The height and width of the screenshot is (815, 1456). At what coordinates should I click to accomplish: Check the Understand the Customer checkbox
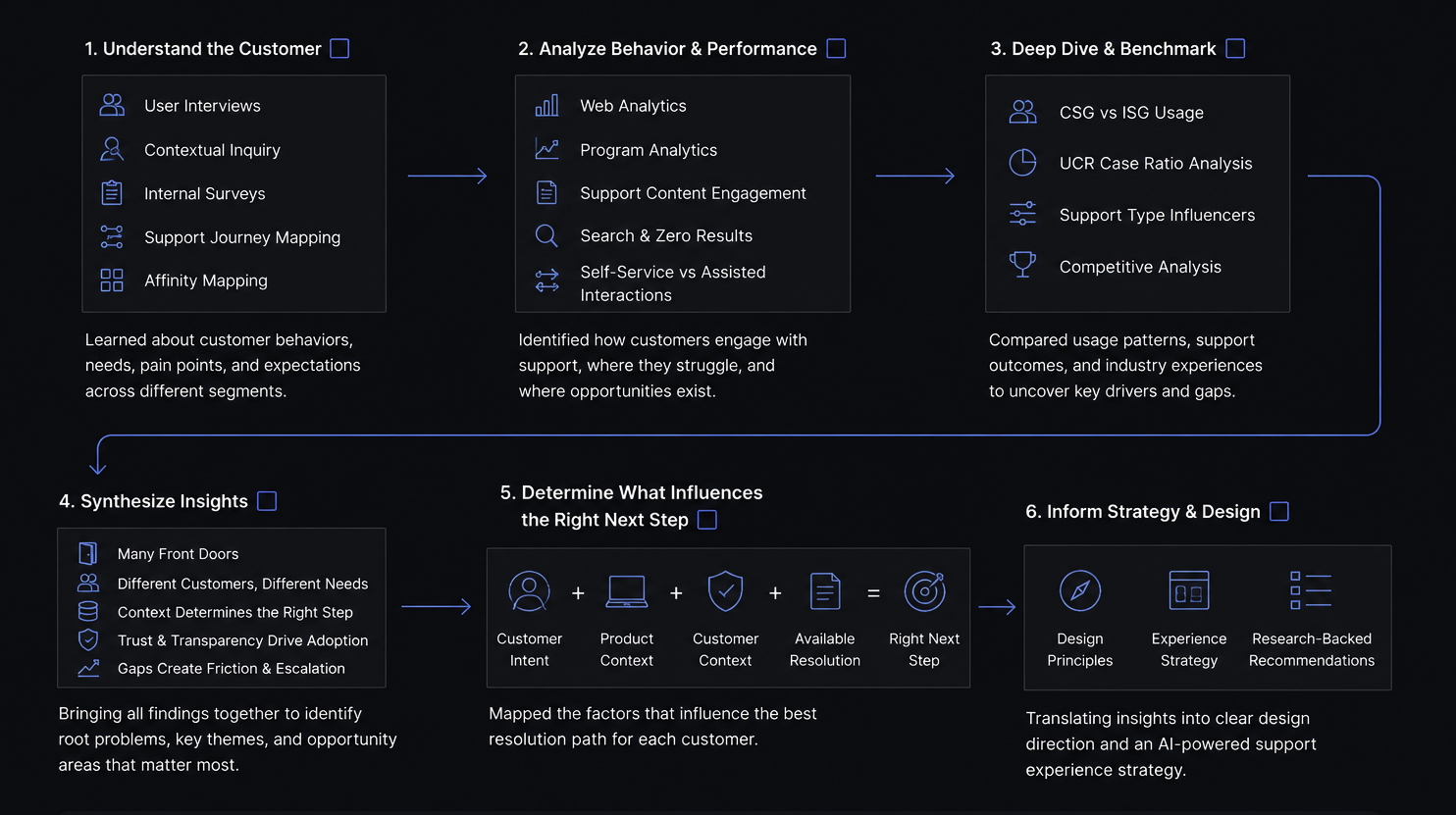click(339, 48)
